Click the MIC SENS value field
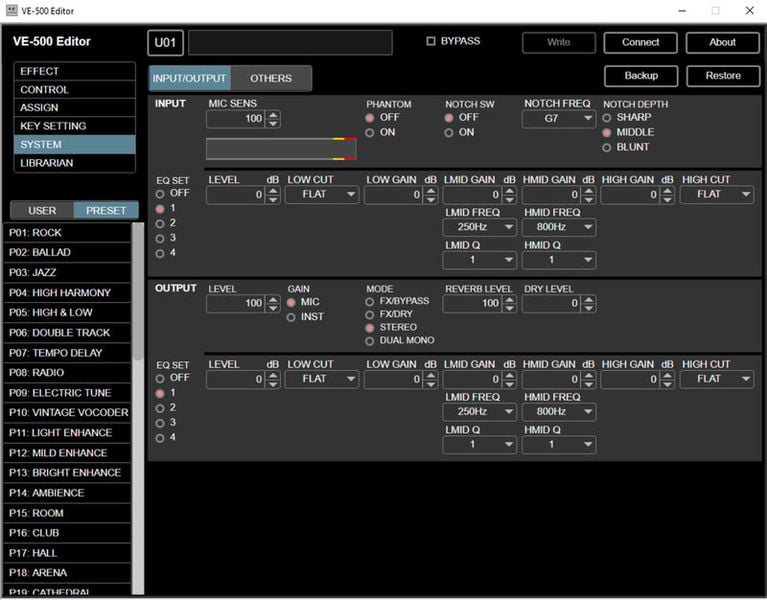Viewport: 767px width, 600px height. (x=237, y=119)
